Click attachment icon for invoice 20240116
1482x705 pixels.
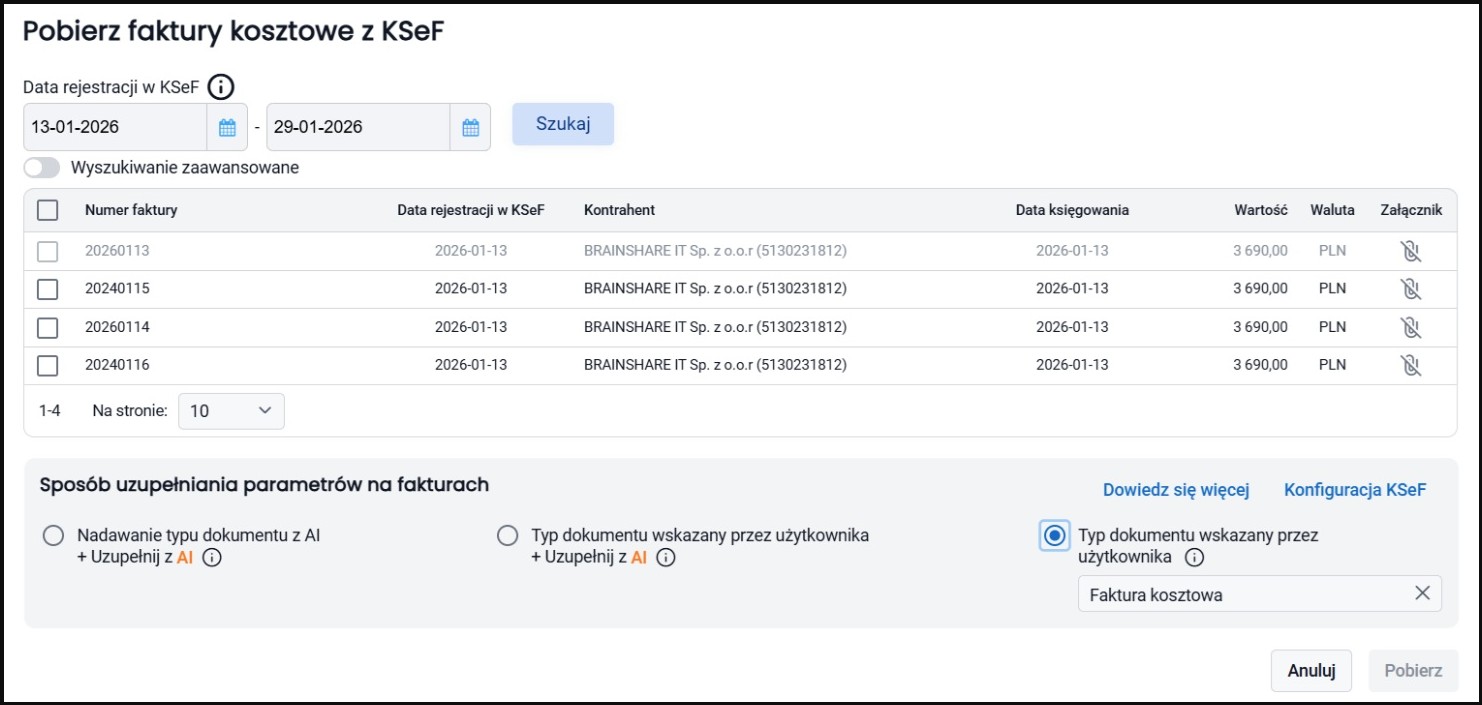tap(1410, 365)
